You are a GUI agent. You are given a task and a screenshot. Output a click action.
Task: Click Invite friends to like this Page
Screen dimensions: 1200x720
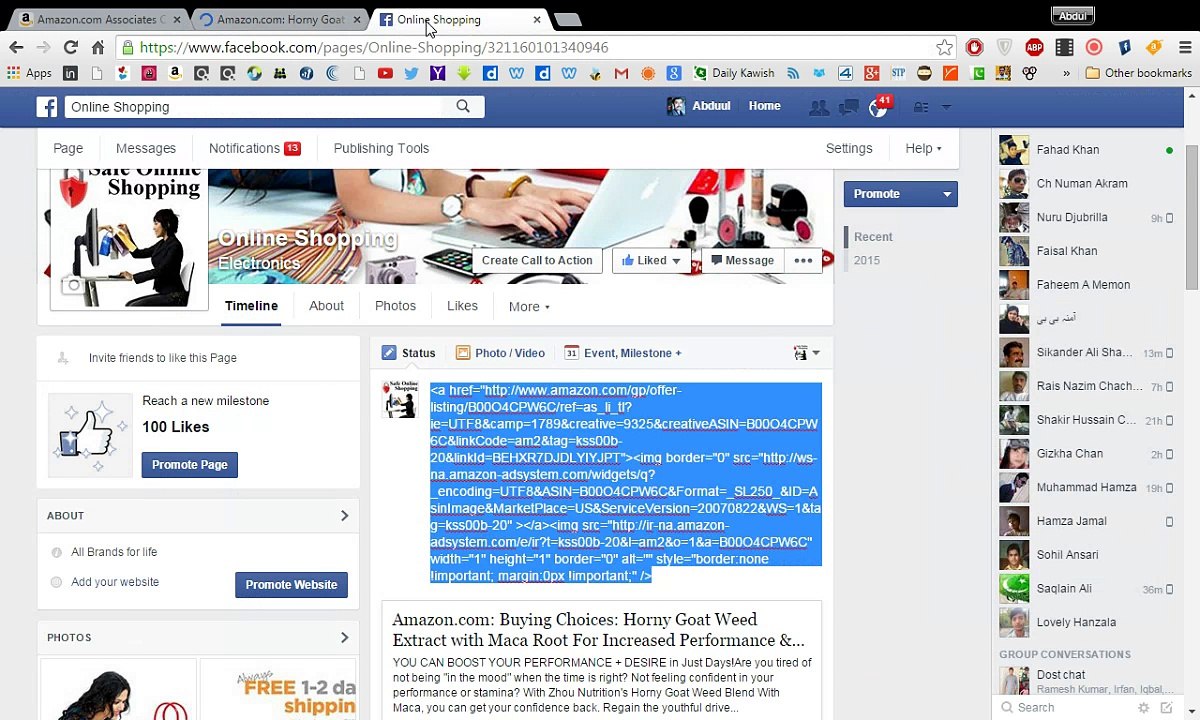click(162, 358)
